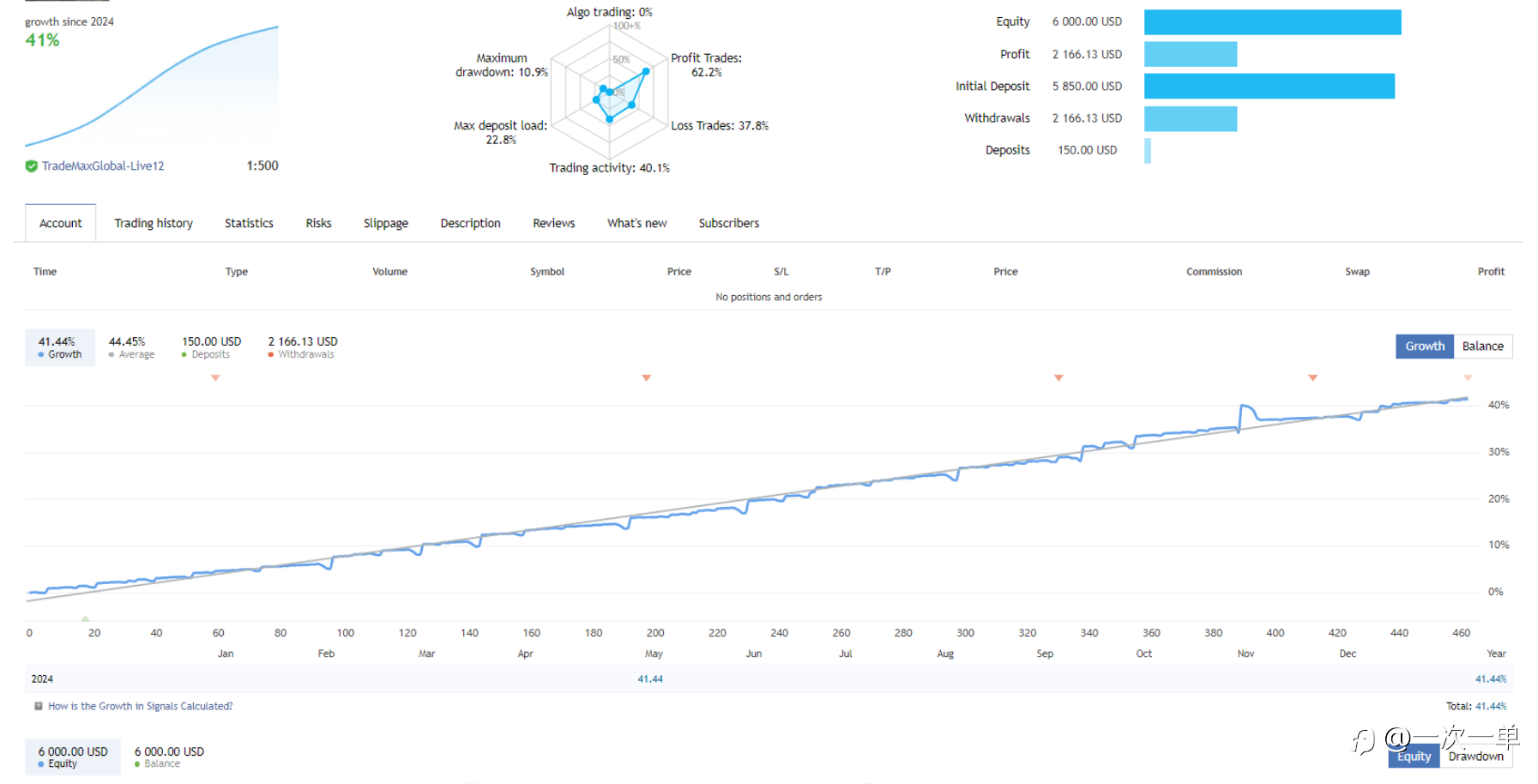Click the small Deposits 150.00 USD bar
This screenshot has width=1538, height=784.
coord(1148,150)
